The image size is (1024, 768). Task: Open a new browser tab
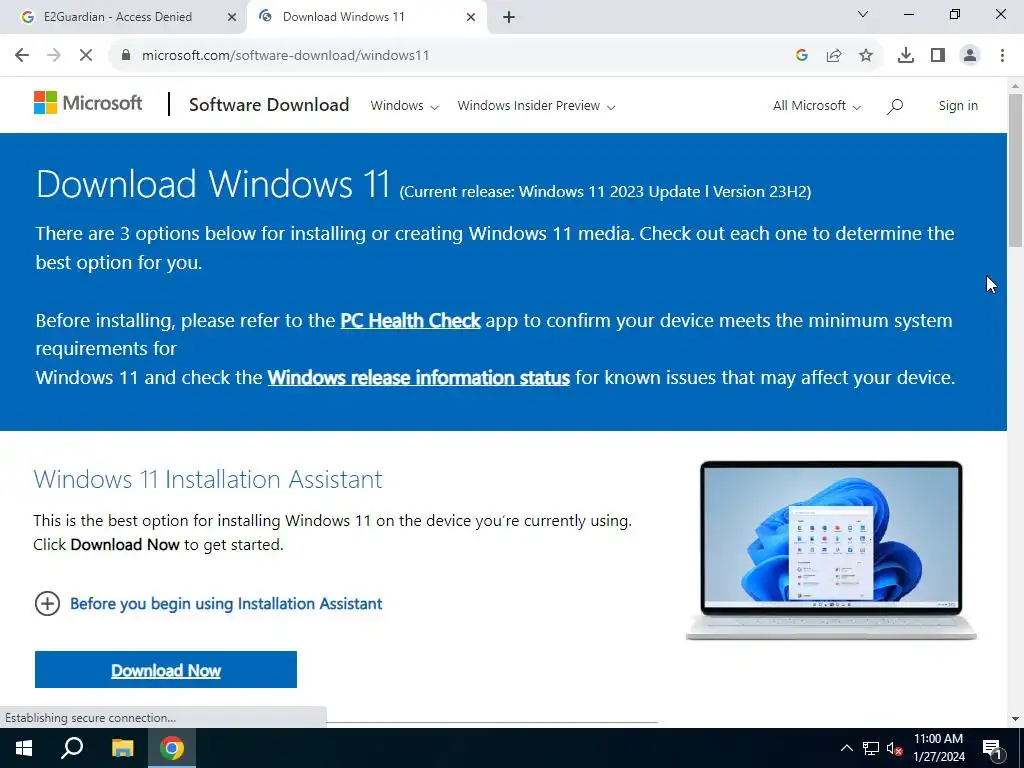(509, 17)
